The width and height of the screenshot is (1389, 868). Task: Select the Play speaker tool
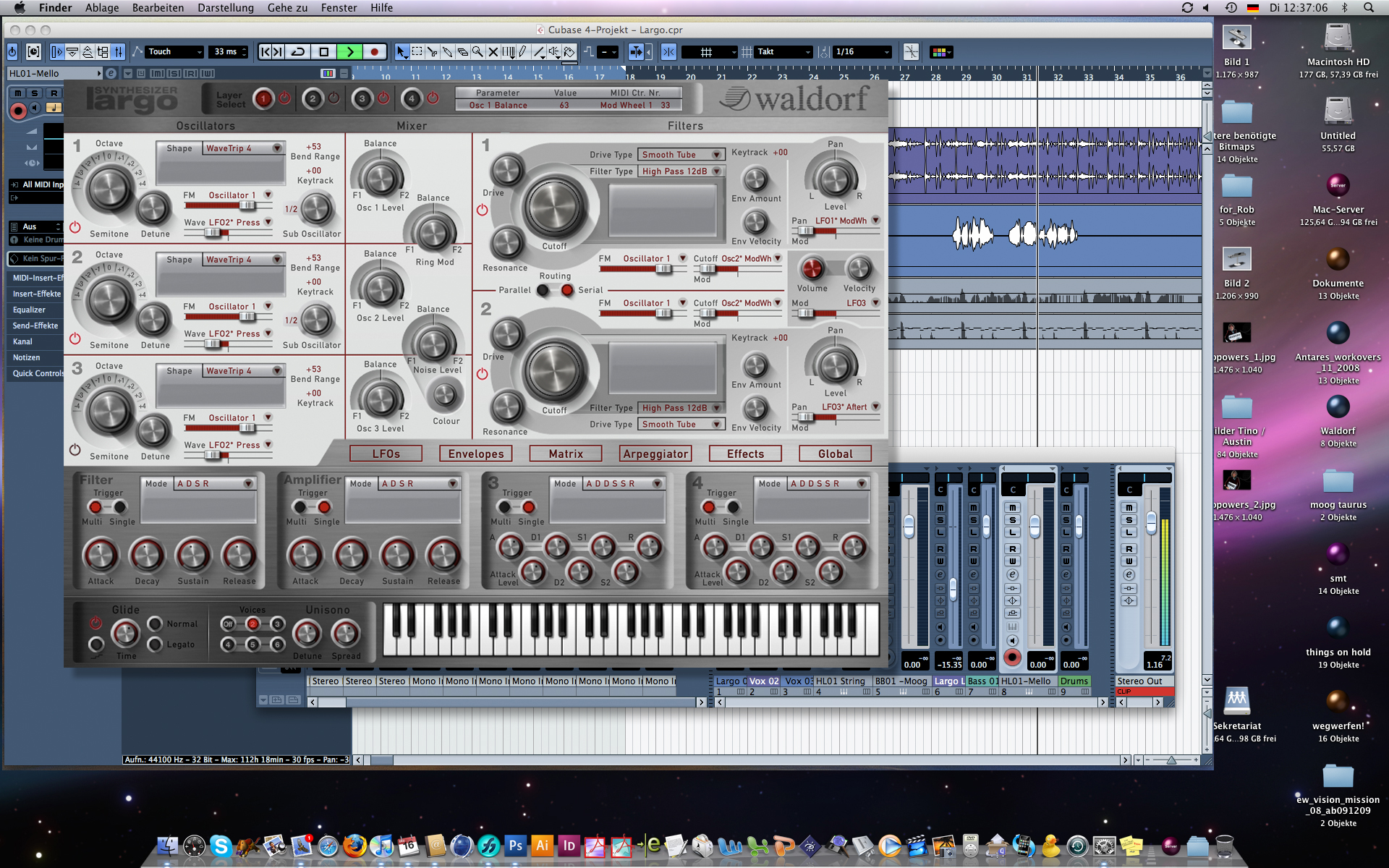point(554,52)
